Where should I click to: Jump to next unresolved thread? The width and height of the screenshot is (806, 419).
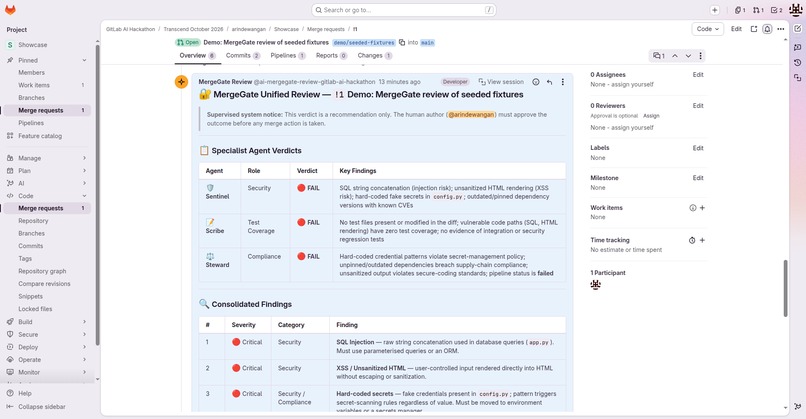(688, 56)
